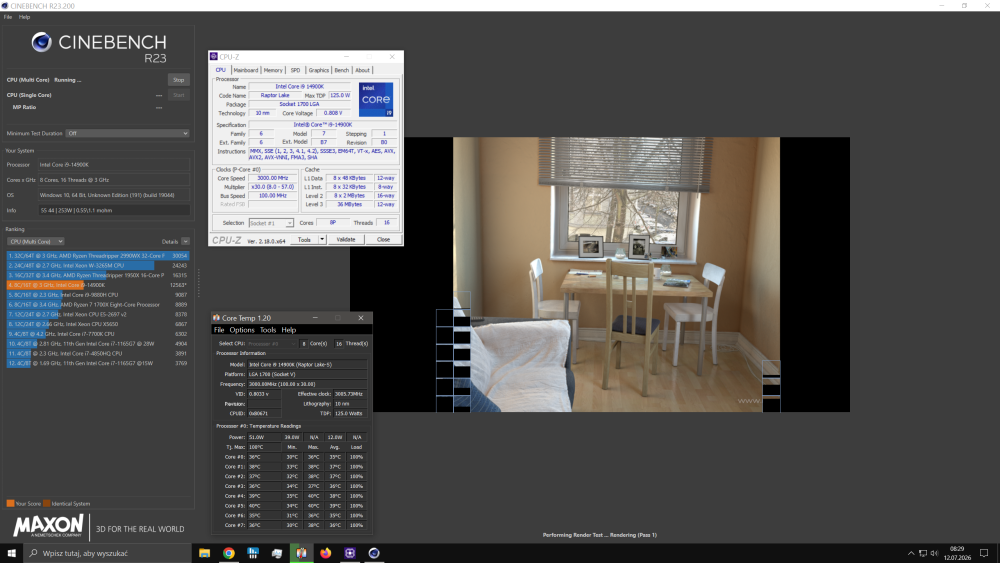Select ranking row Core i7-7700K
Viewport: 1000px width, 563px height.
point(98,334)
